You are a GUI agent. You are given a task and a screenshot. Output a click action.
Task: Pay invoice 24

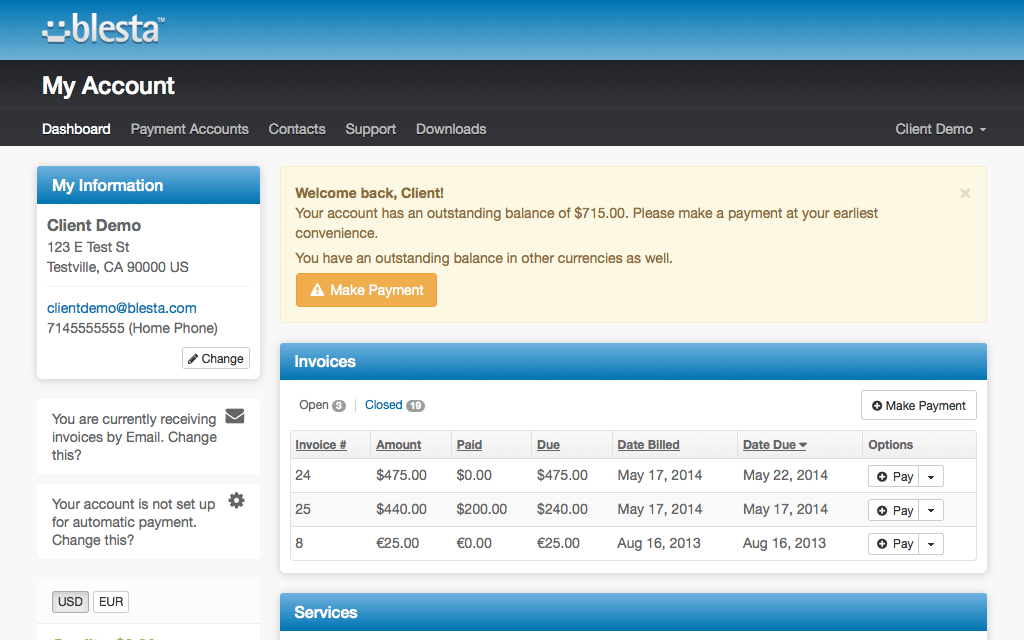[893, 476]
